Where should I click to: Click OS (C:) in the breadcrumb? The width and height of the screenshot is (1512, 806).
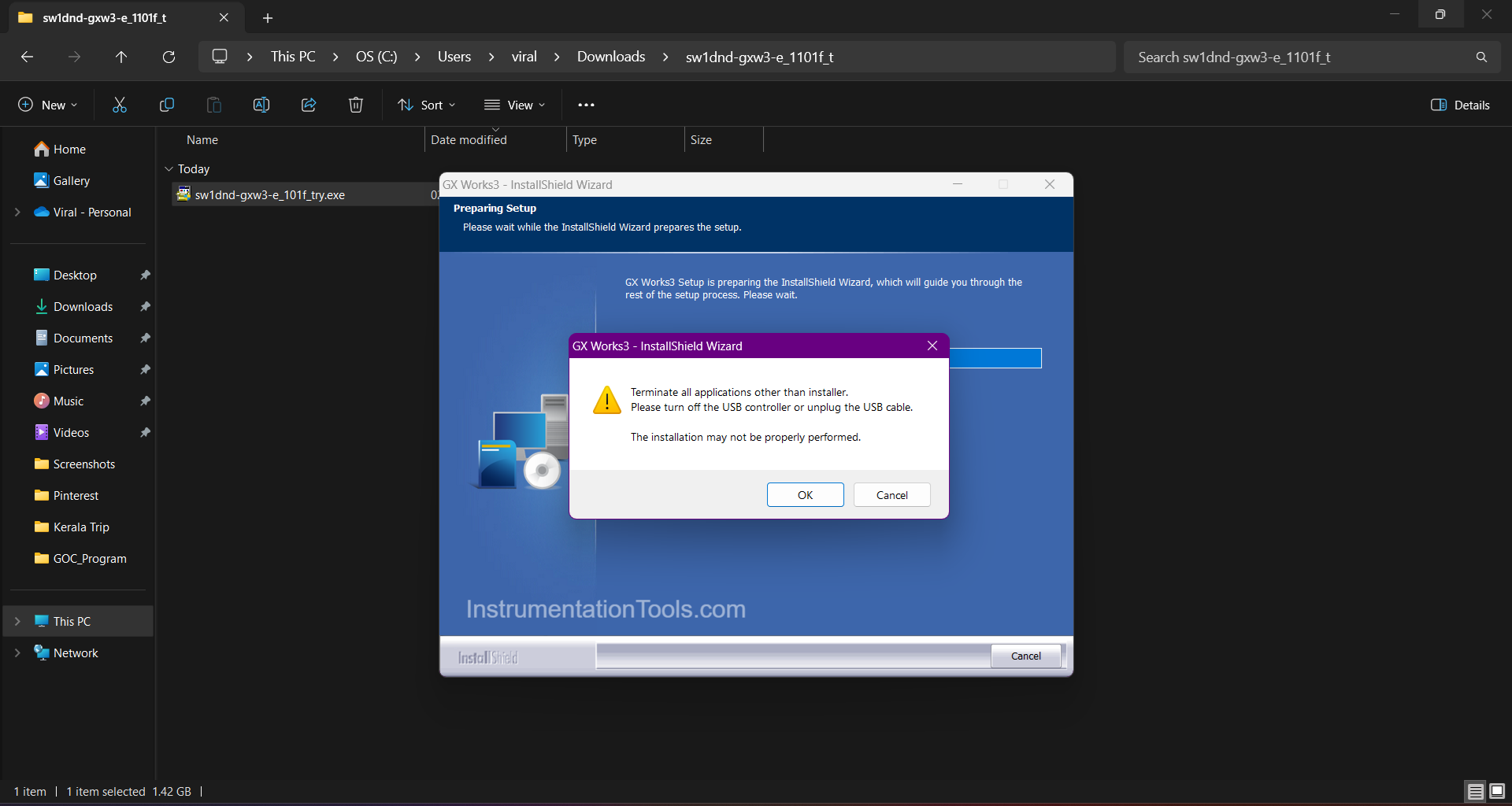pyautogui.click(x=376, y=57)
